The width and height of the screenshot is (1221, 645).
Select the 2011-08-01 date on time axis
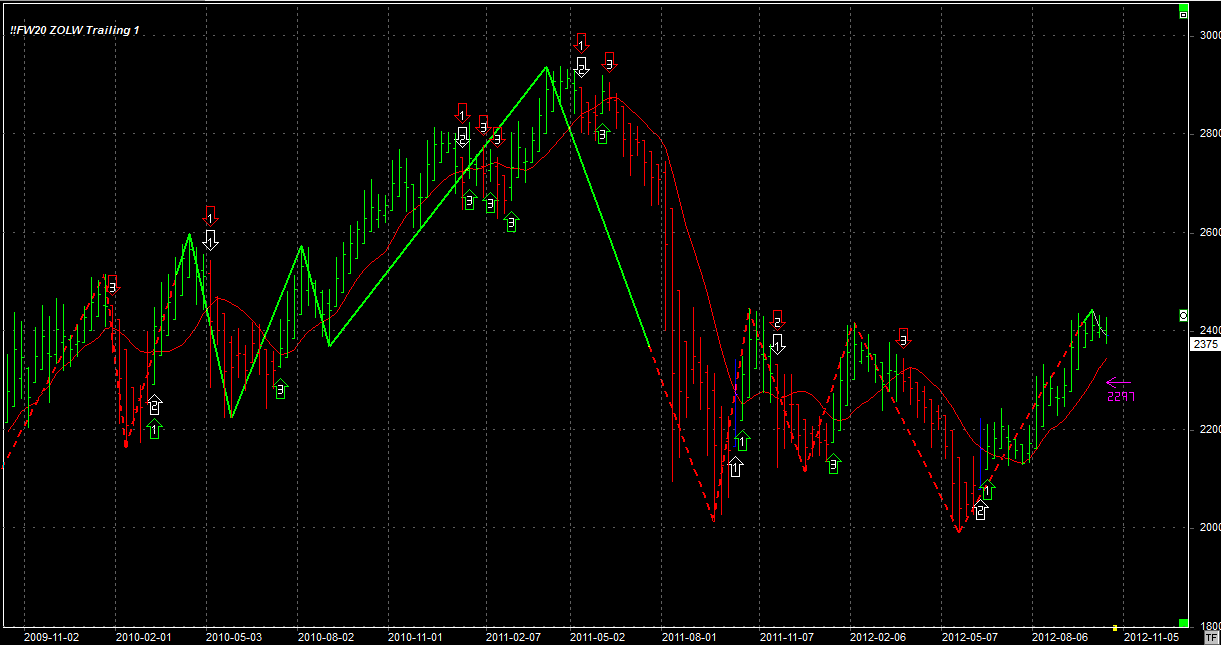point(690,636)
